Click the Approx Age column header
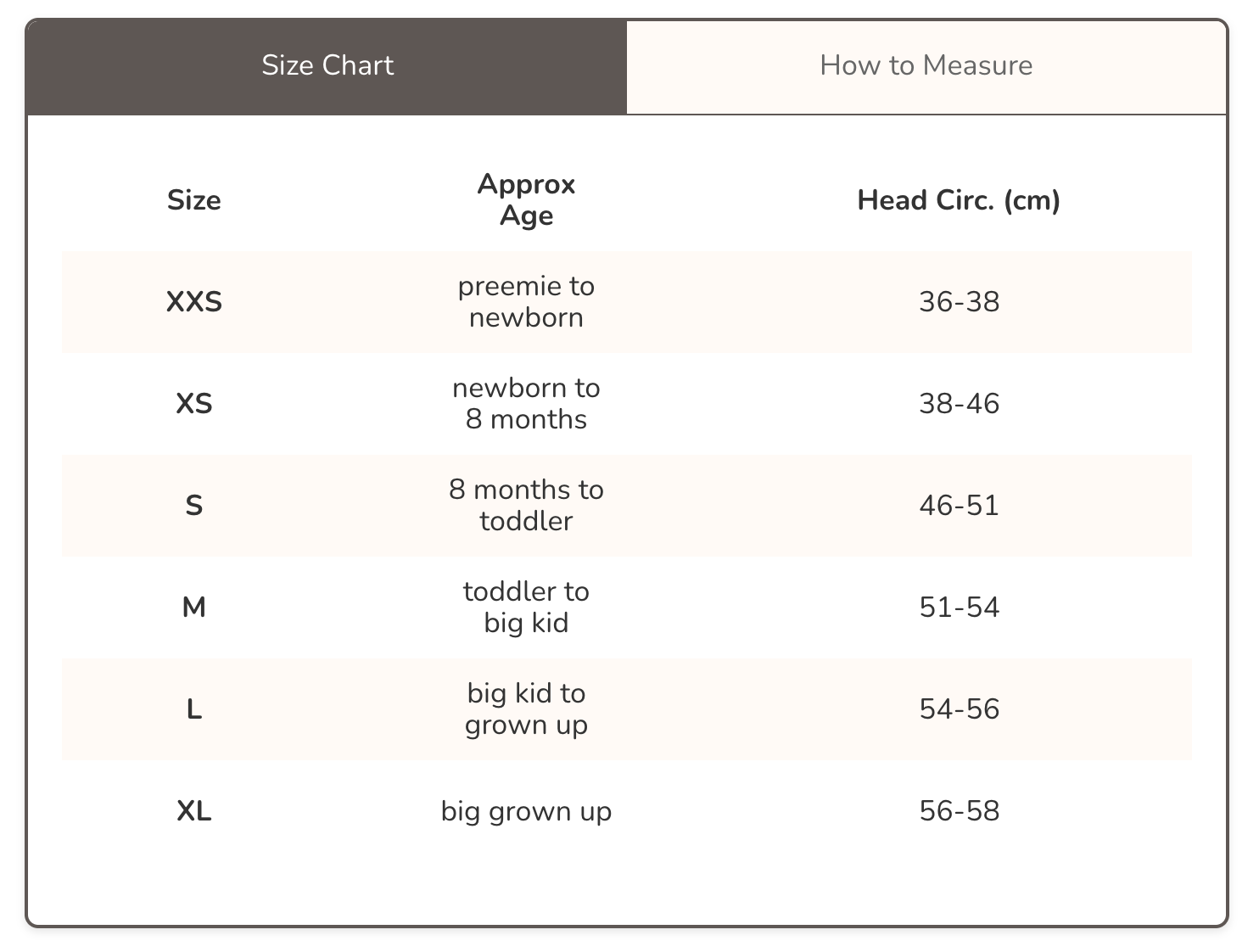Image resolution: width=1259 pixels, height=952 pixels. point(526,200)
